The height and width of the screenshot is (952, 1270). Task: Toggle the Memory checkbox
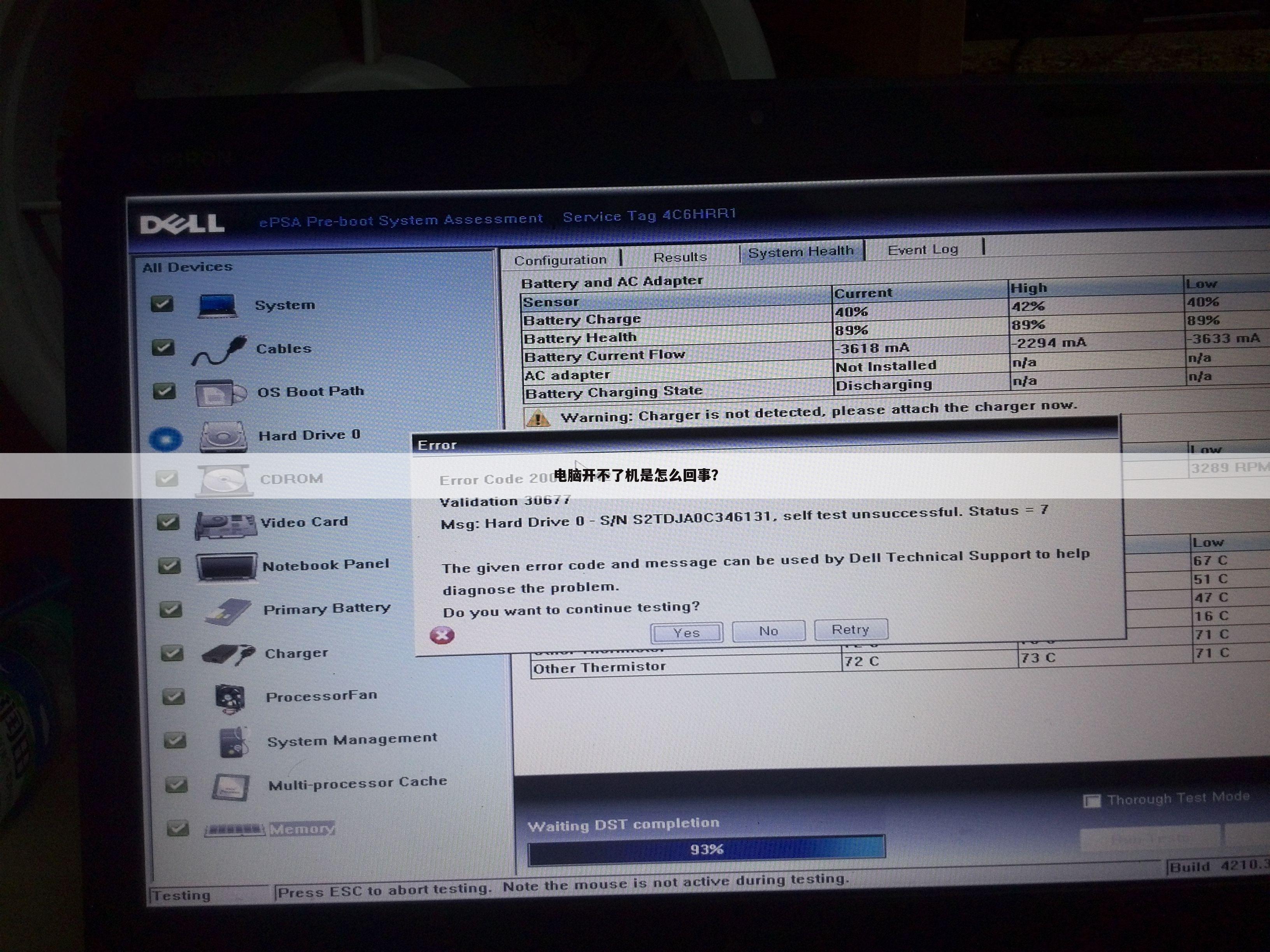(x=177, y=828)
